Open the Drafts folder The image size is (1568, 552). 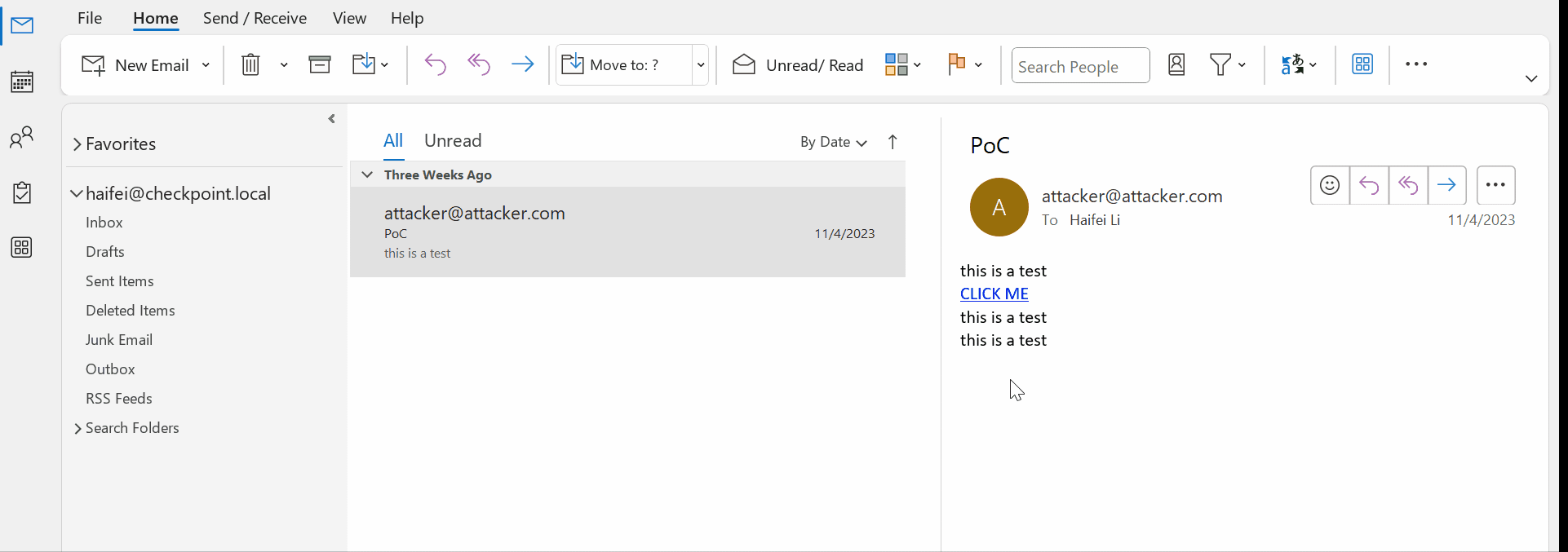click(105, 252)
